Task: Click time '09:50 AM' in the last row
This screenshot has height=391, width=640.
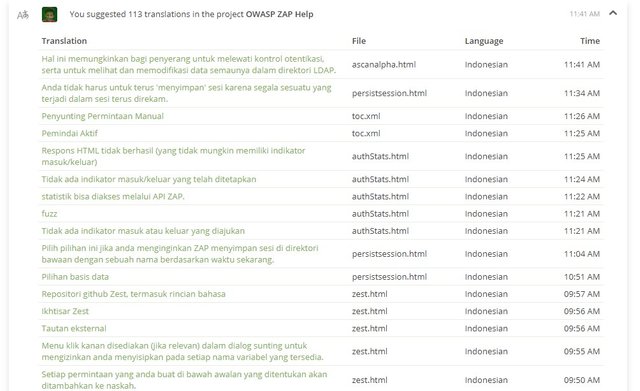Action: (x=582, y=380)
